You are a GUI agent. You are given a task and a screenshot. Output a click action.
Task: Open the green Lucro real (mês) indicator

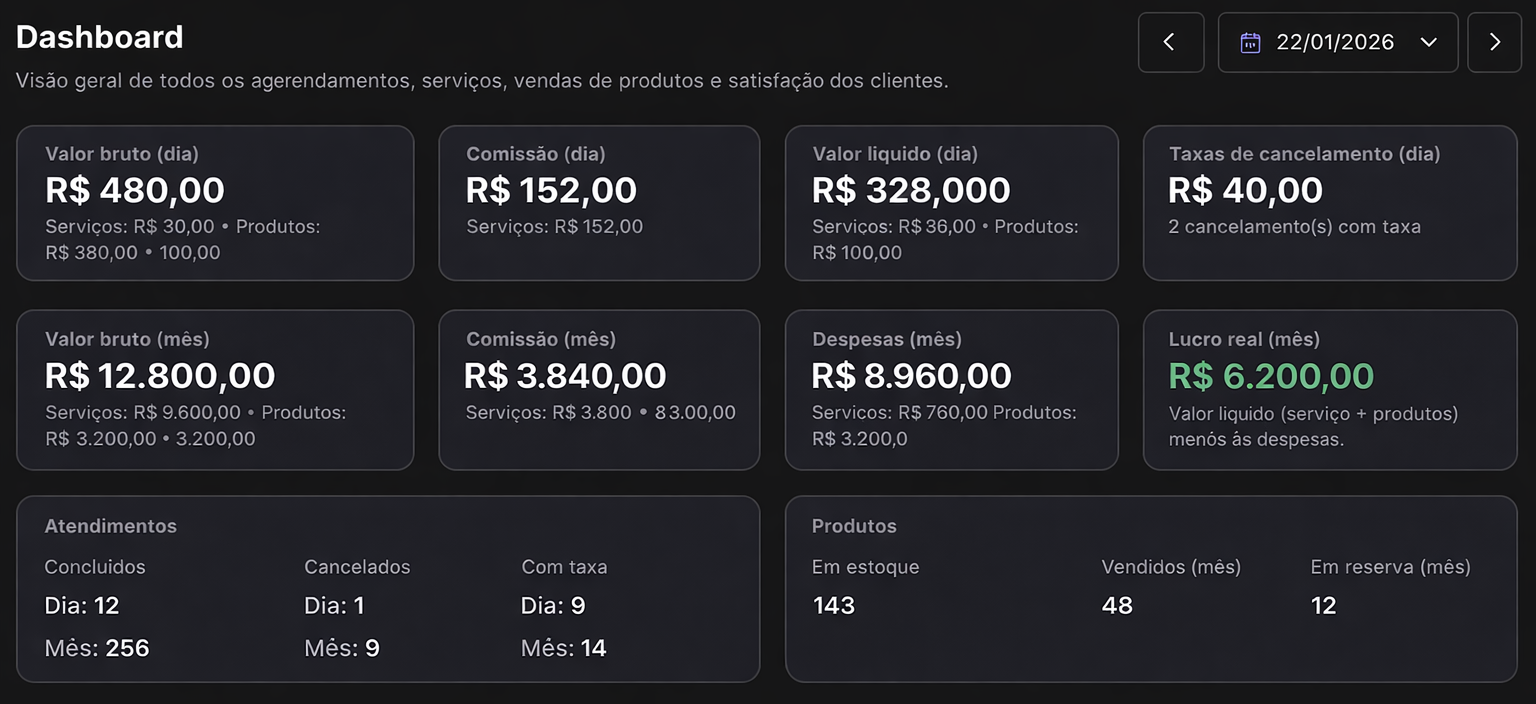coord(1329,389)
